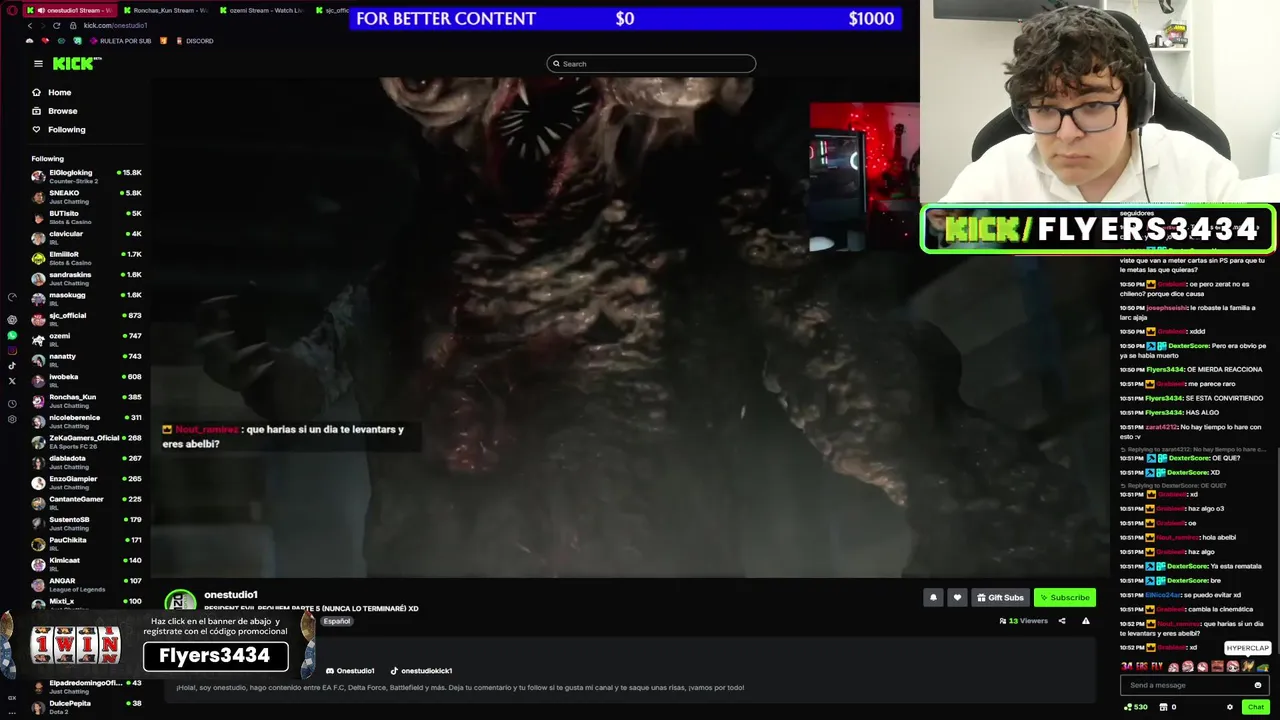This screenshot has width=1280, height=720.
Task: Click the Gift Subs button
Action: pos(1000,597)
